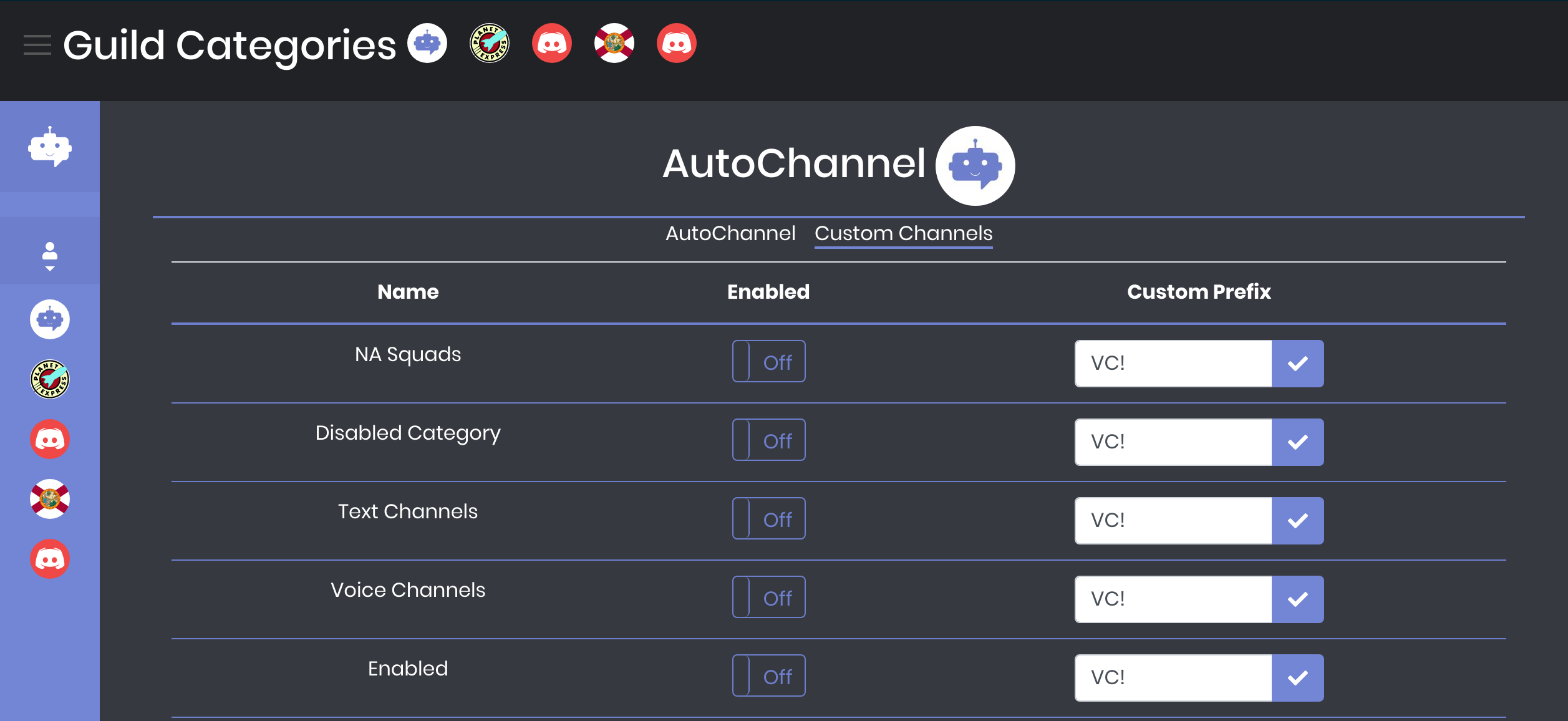Toggle the switch in the Enabled category row

[x=768, y=675]
